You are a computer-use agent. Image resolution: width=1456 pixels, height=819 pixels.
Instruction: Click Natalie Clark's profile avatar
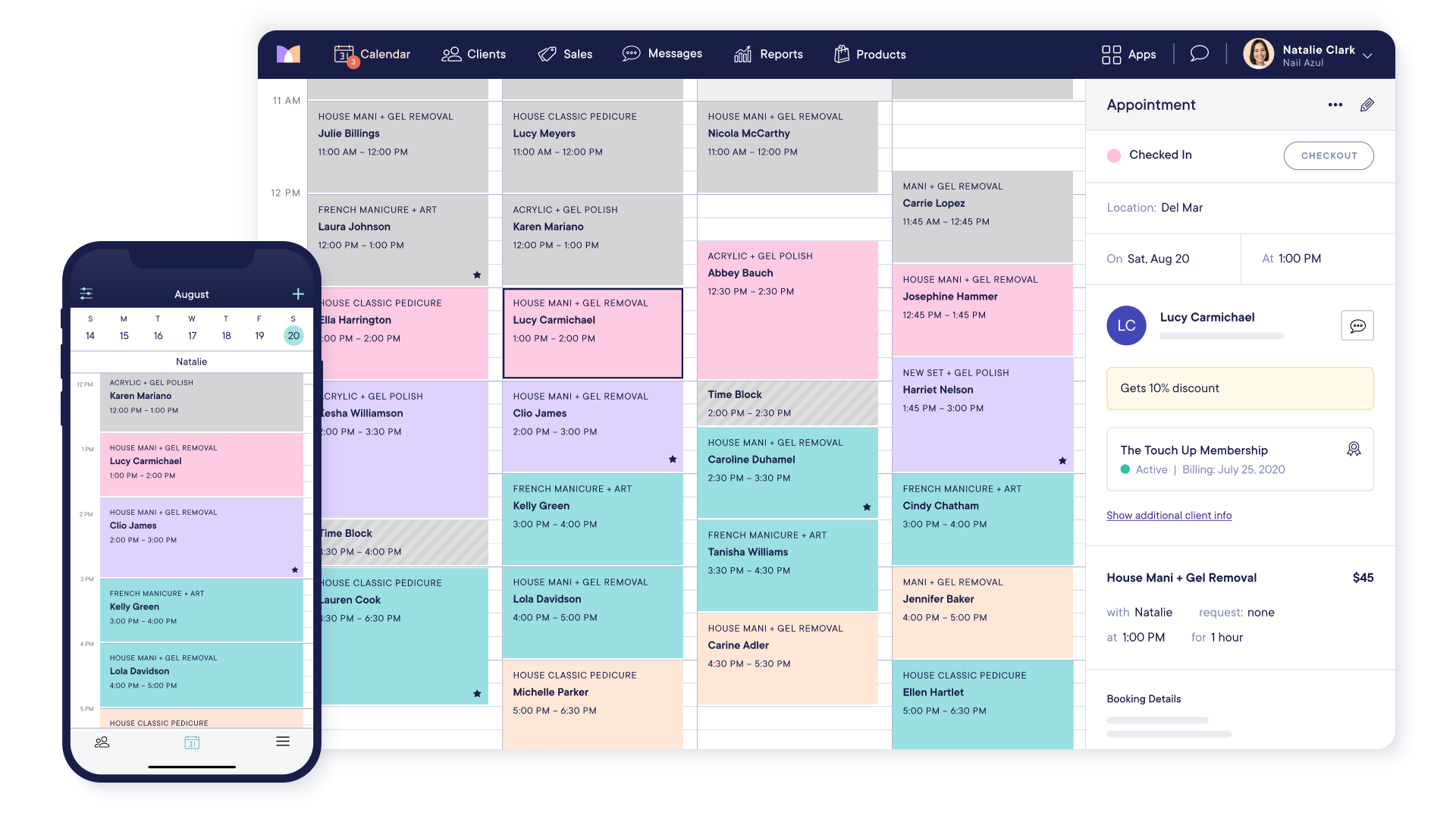(x=1258, y=54)
